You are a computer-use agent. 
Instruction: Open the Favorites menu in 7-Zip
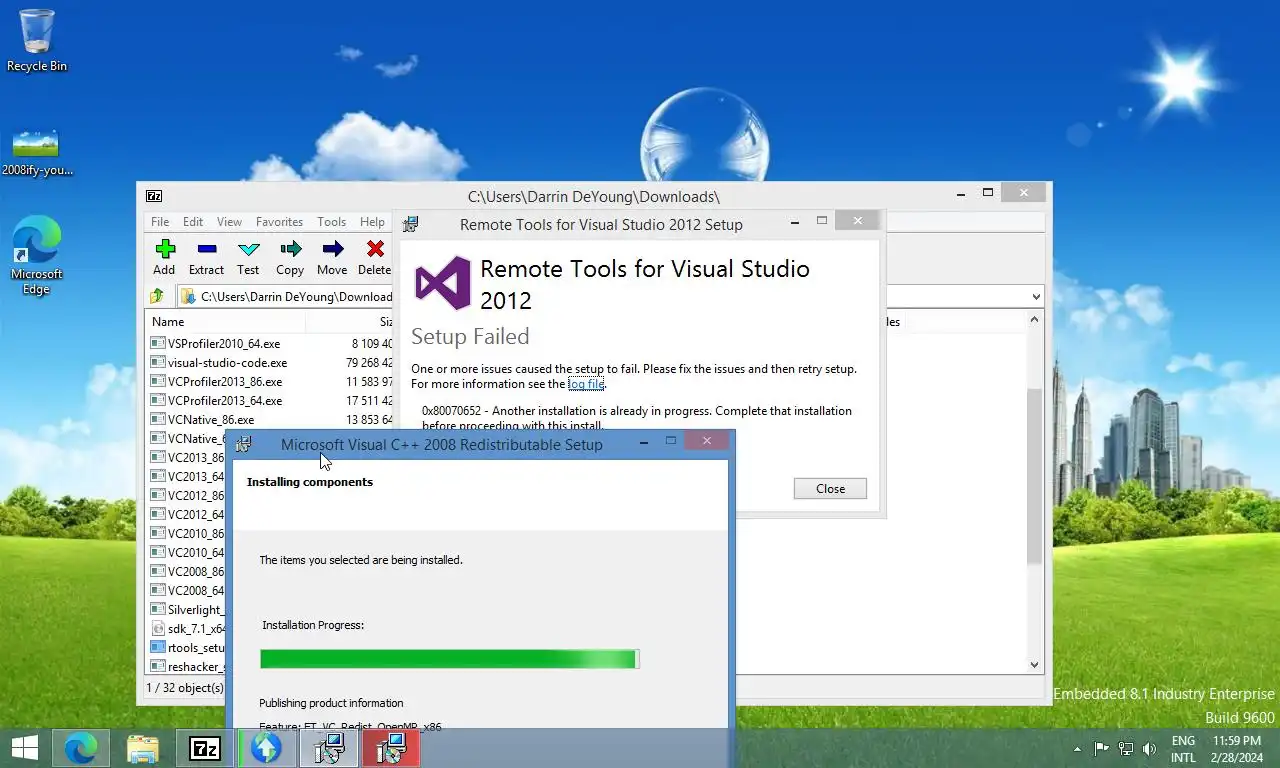[x=279, y=222]
